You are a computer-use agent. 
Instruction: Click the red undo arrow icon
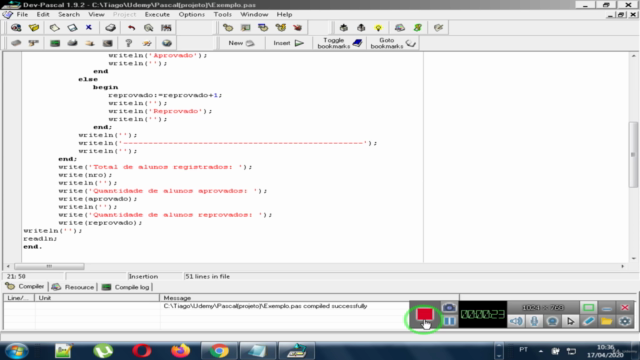click(131, 28)
